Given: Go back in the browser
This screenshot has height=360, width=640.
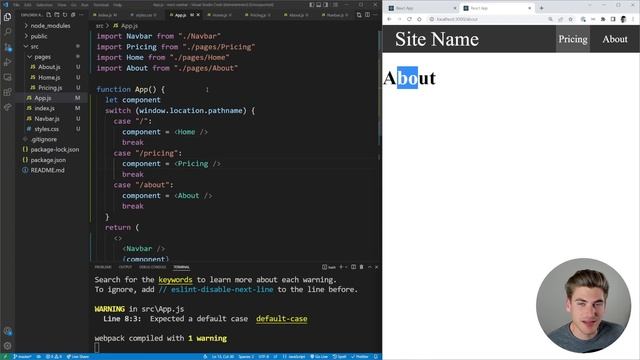Looking at the screenshot, I should (x=389, y=19).
